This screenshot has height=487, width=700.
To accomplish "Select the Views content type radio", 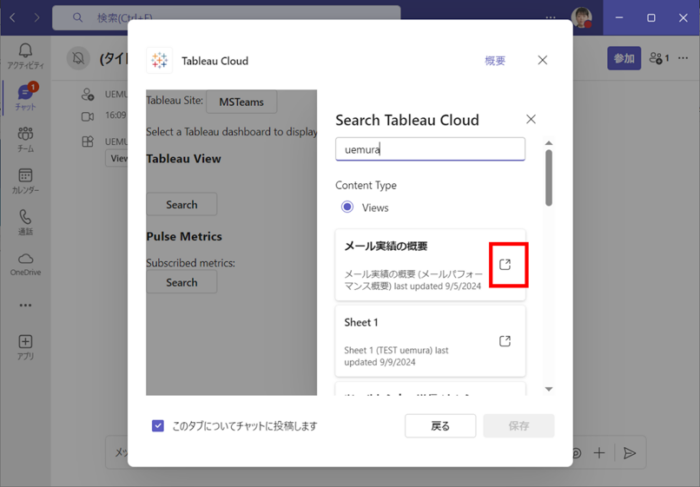I will point(347,207).
